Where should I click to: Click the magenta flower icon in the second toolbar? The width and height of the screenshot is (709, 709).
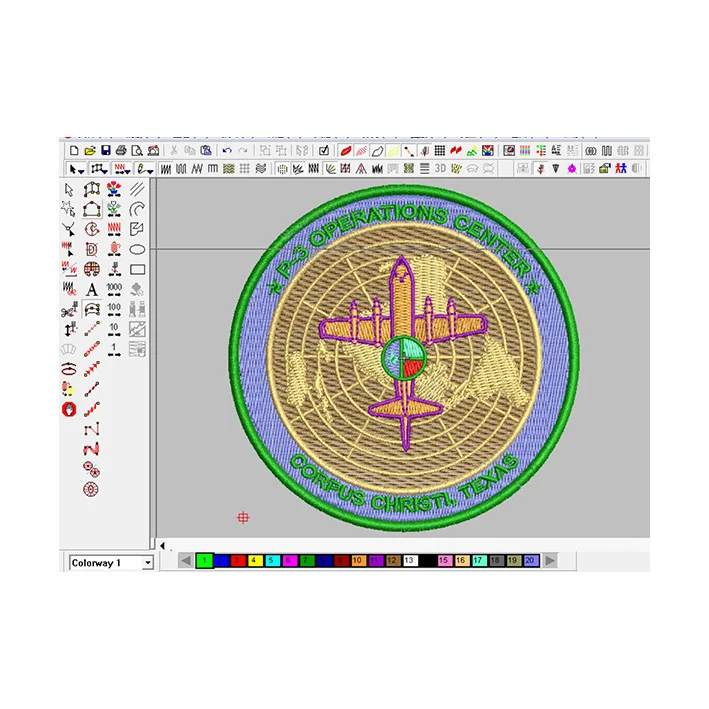572,169
